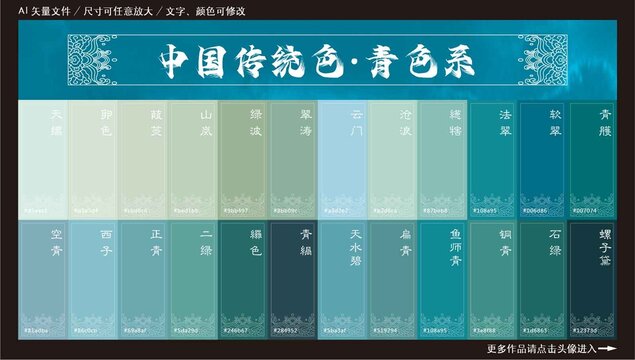This screenshot has height=360, width=635.
Task: Open link 更多作品请点击头像进入
Action: coord(541,349)
